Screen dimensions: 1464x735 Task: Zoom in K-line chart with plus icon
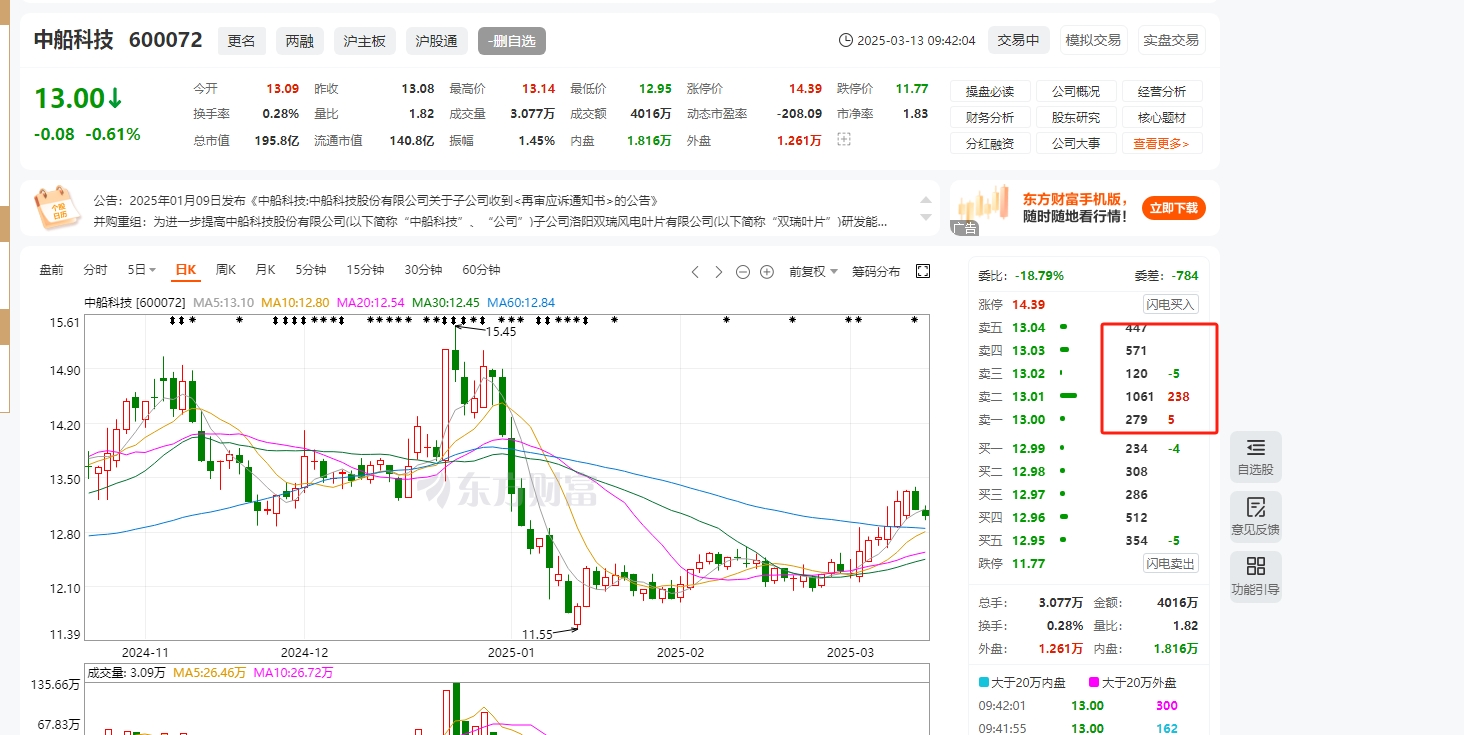click(767, 272)
